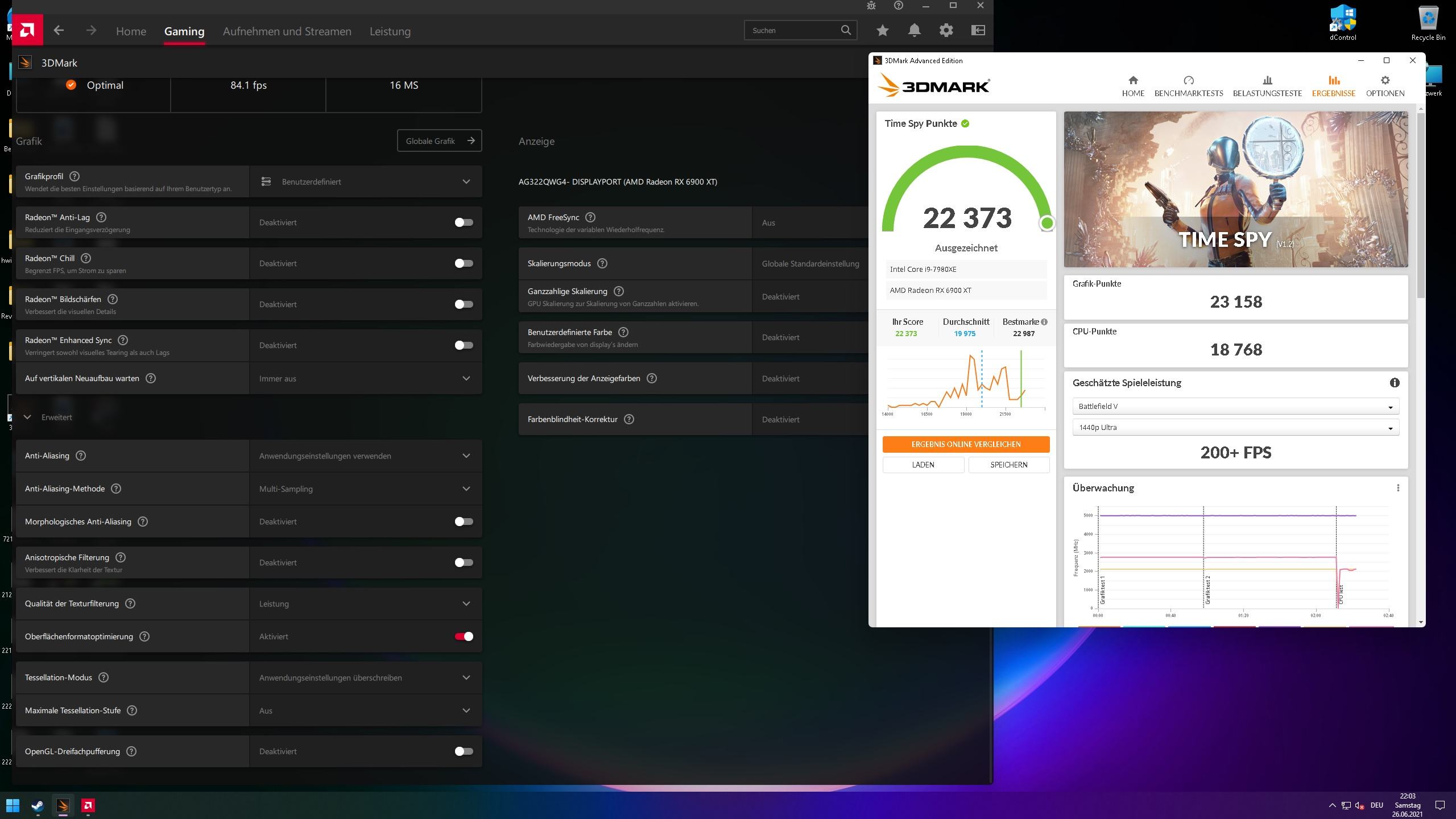Open the taskbar notification center

coord(1440,805)
